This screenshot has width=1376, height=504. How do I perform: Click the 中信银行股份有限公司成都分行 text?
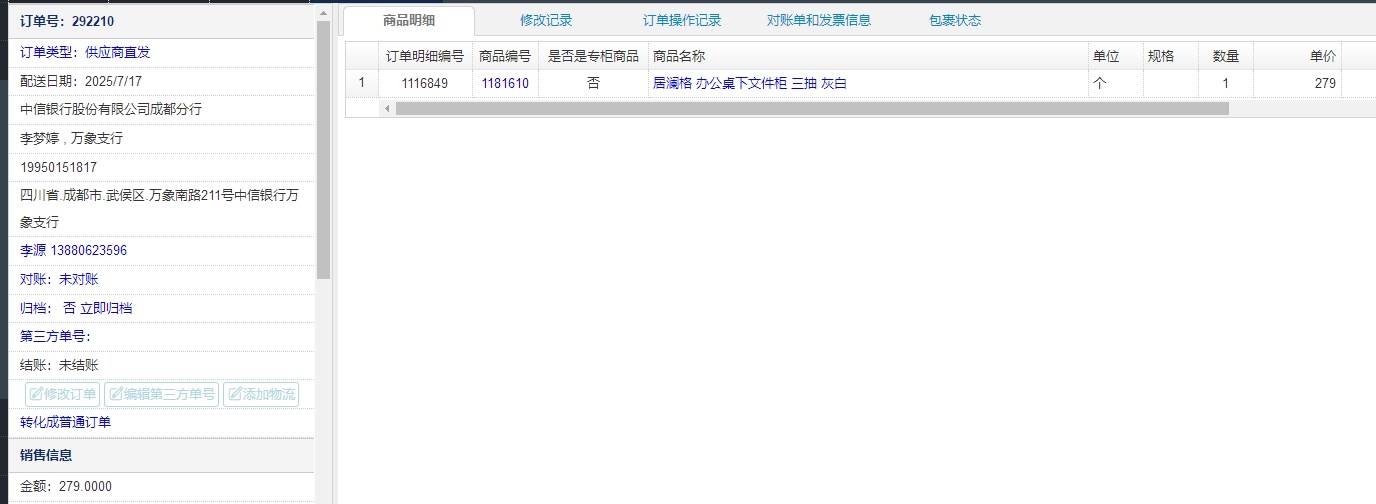point(111,109)
